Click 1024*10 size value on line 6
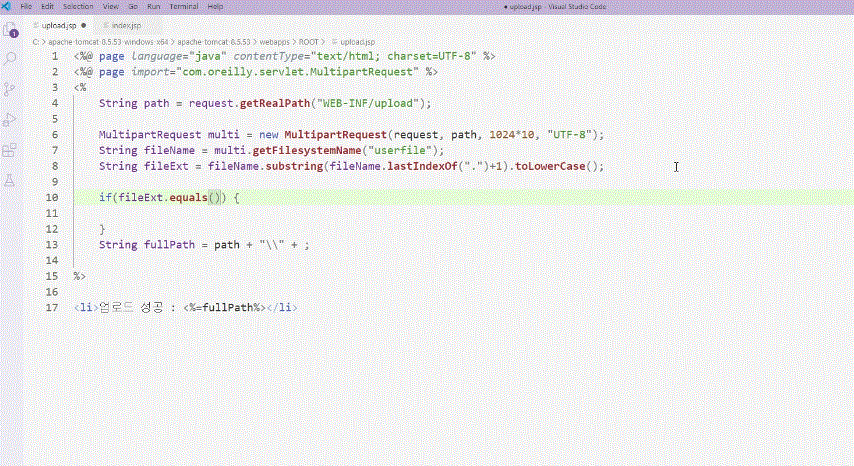 click(511, 134)
